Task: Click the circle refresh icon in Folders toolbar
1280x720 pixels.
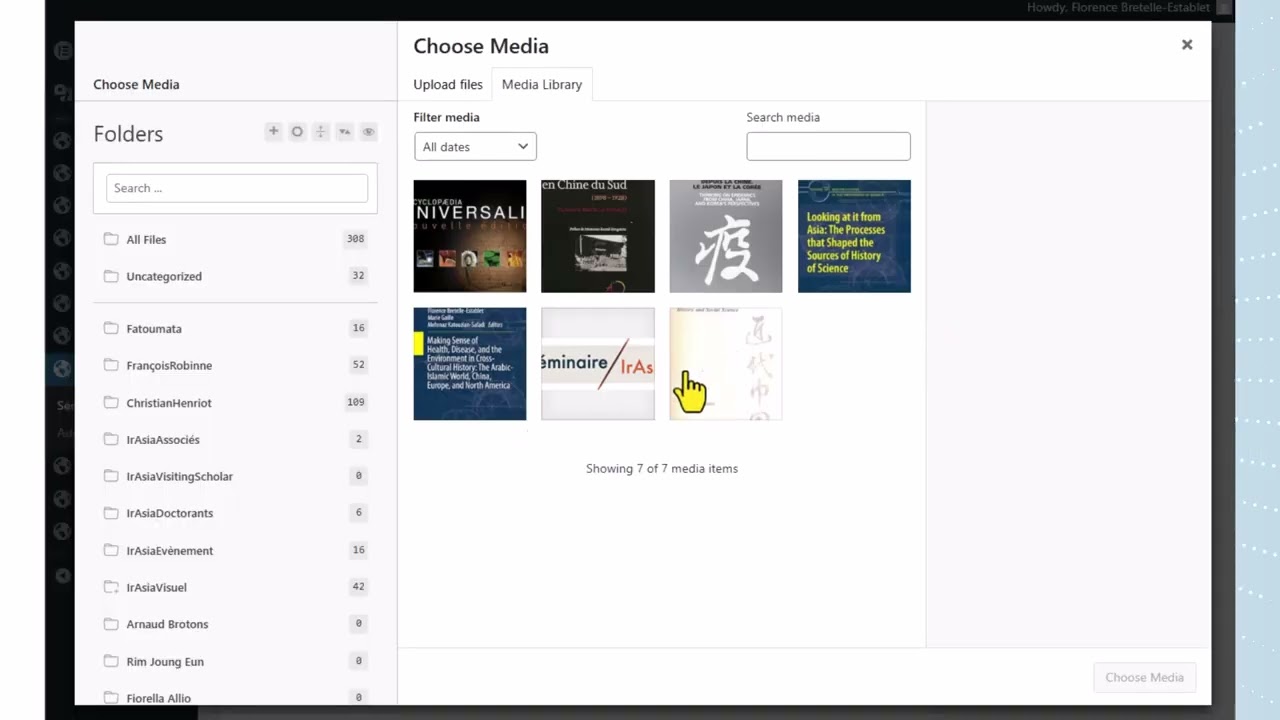Action: [x=297, y=132]
